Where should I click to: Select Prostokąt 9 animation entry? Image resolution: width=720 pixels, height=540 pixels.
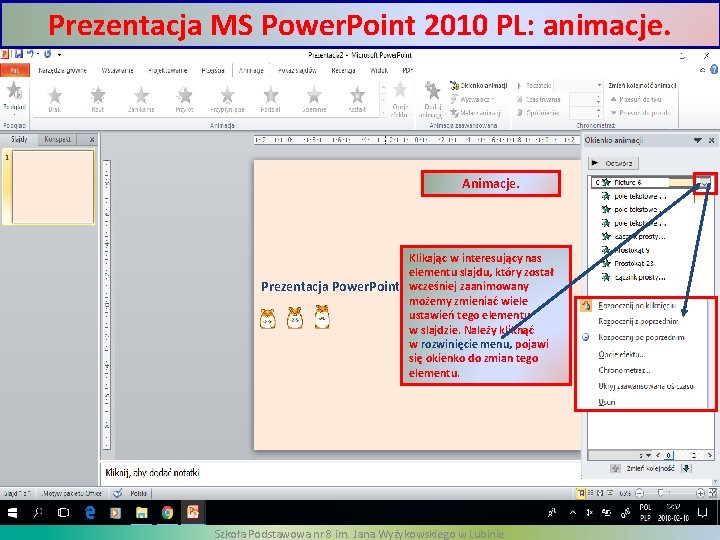click(x=631, y=250)
